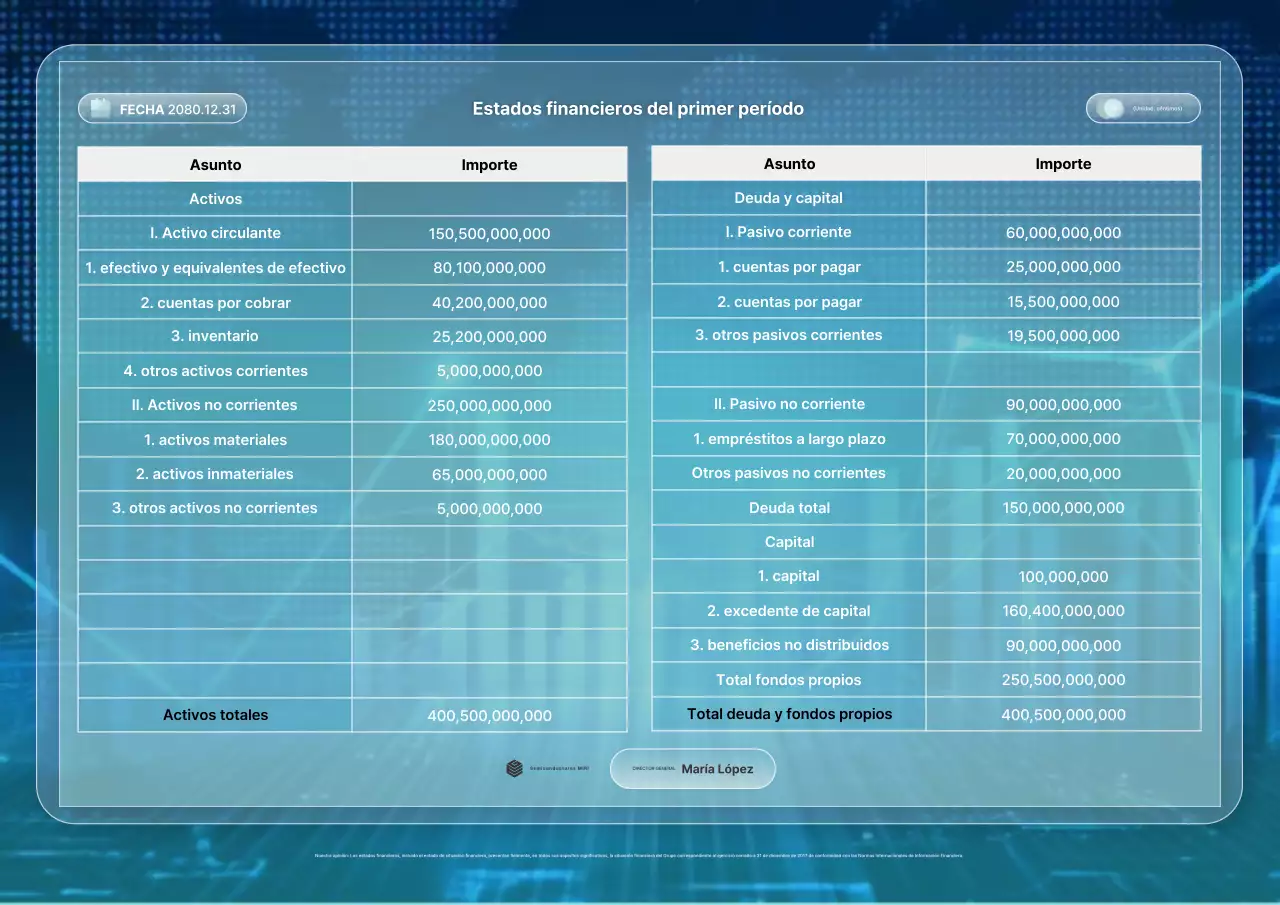Expand the 'Deuda y capital' section header
This screenshot has width=1280, height=905.
(789, 197)
